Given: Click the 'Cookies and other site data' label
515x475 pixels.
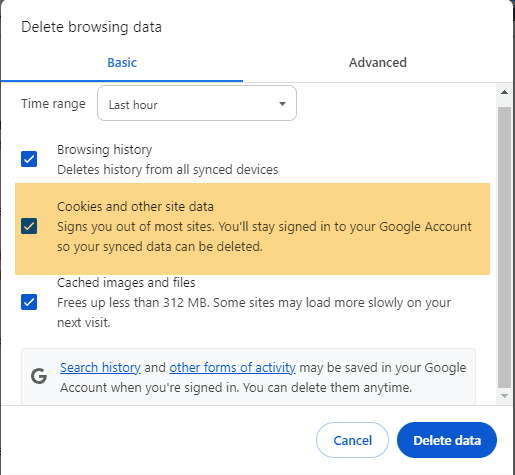Looking at the screenshot, I should click(x=135, y=207).
